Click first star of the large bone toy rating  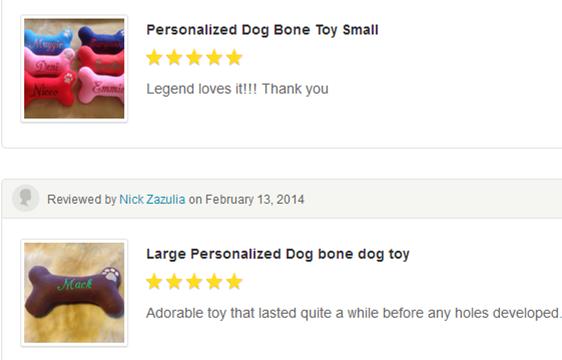coord(154,281)
